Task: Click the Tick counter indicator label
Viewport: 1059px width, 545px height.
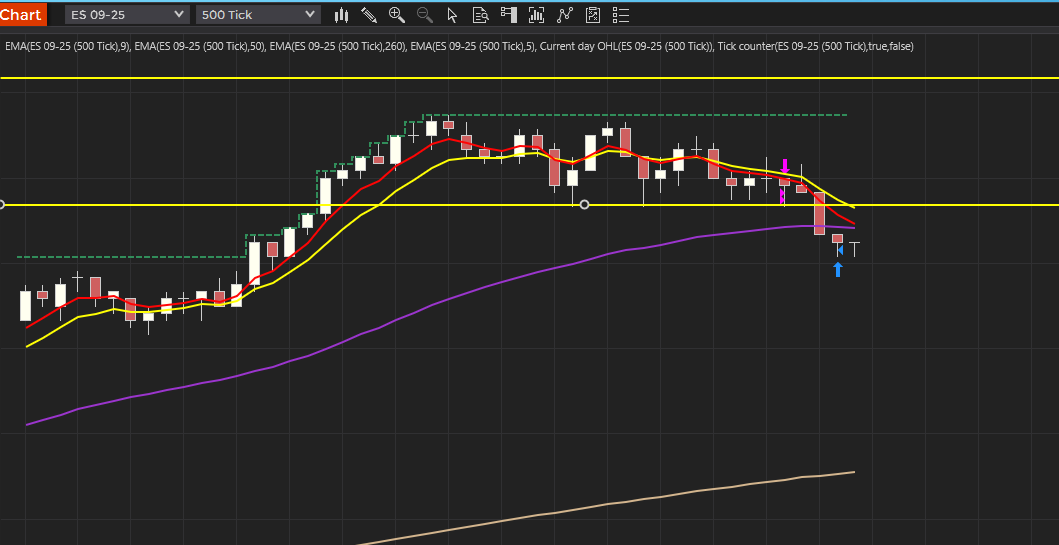Action: pyautogui.click(x=816, y=46)
